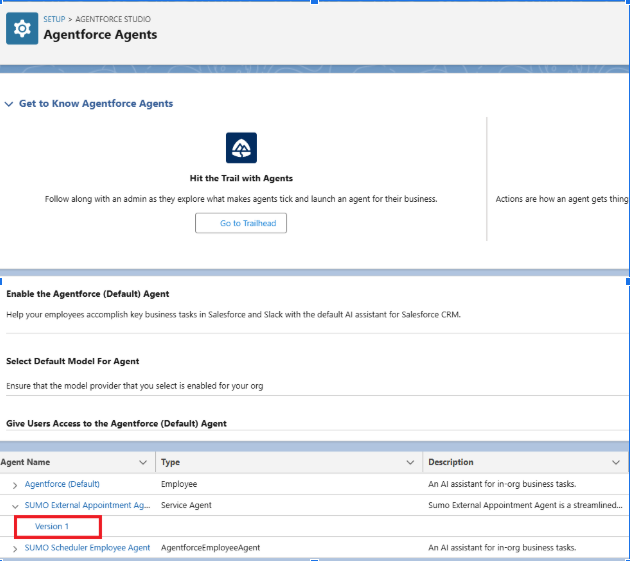The height and width of the screenshot is (561, 630).
Task: Click the Setup gear icon
Action: (22, 29)
